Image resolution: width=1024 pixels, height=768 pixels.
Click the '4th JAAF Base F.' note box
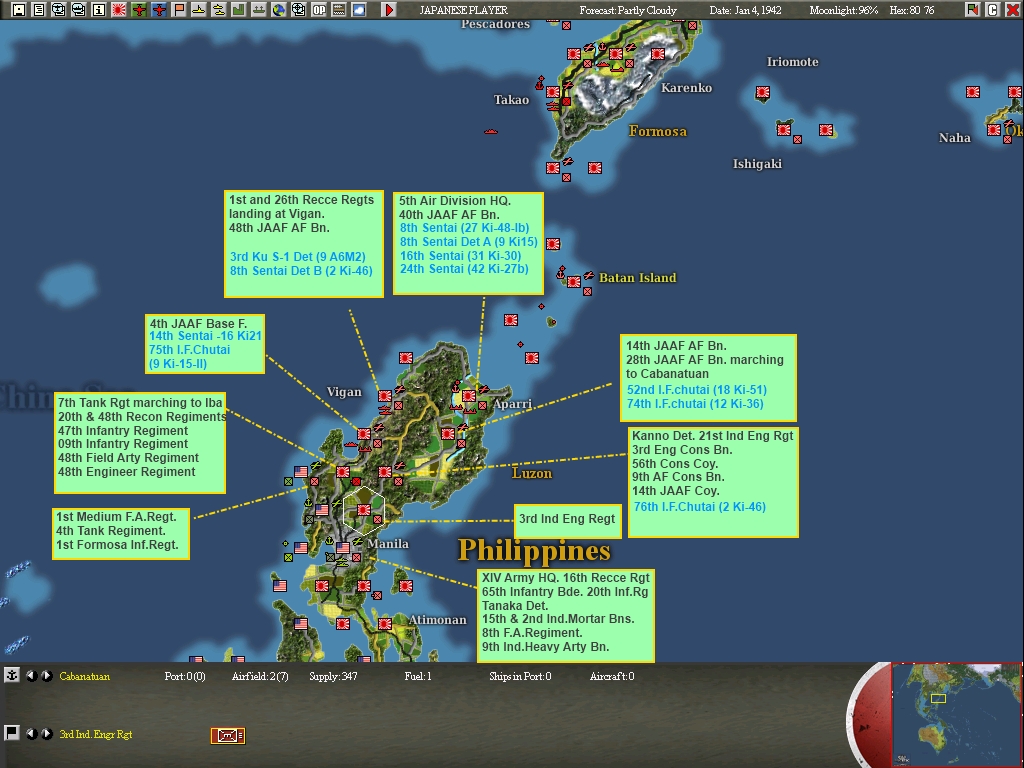pos(205,344)
